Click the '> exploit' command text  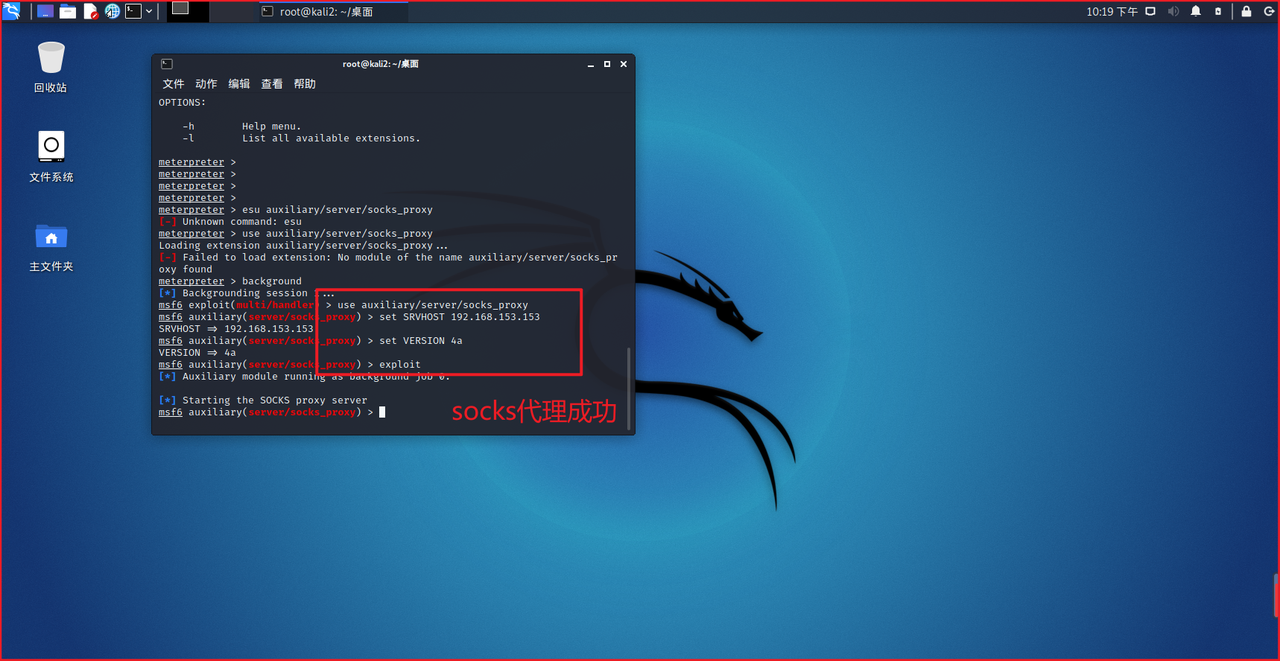click(394, 365)
